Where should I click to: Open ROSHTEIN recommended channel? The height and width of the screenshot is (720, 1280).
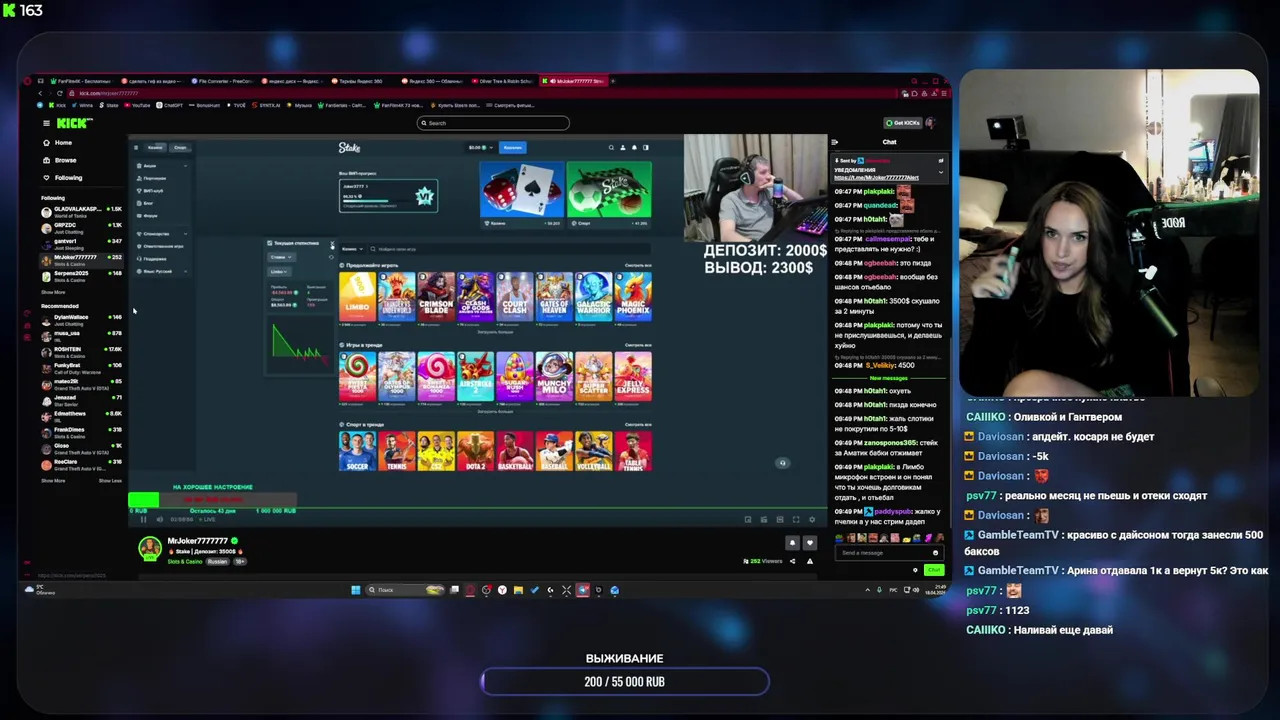coord(81,351)
